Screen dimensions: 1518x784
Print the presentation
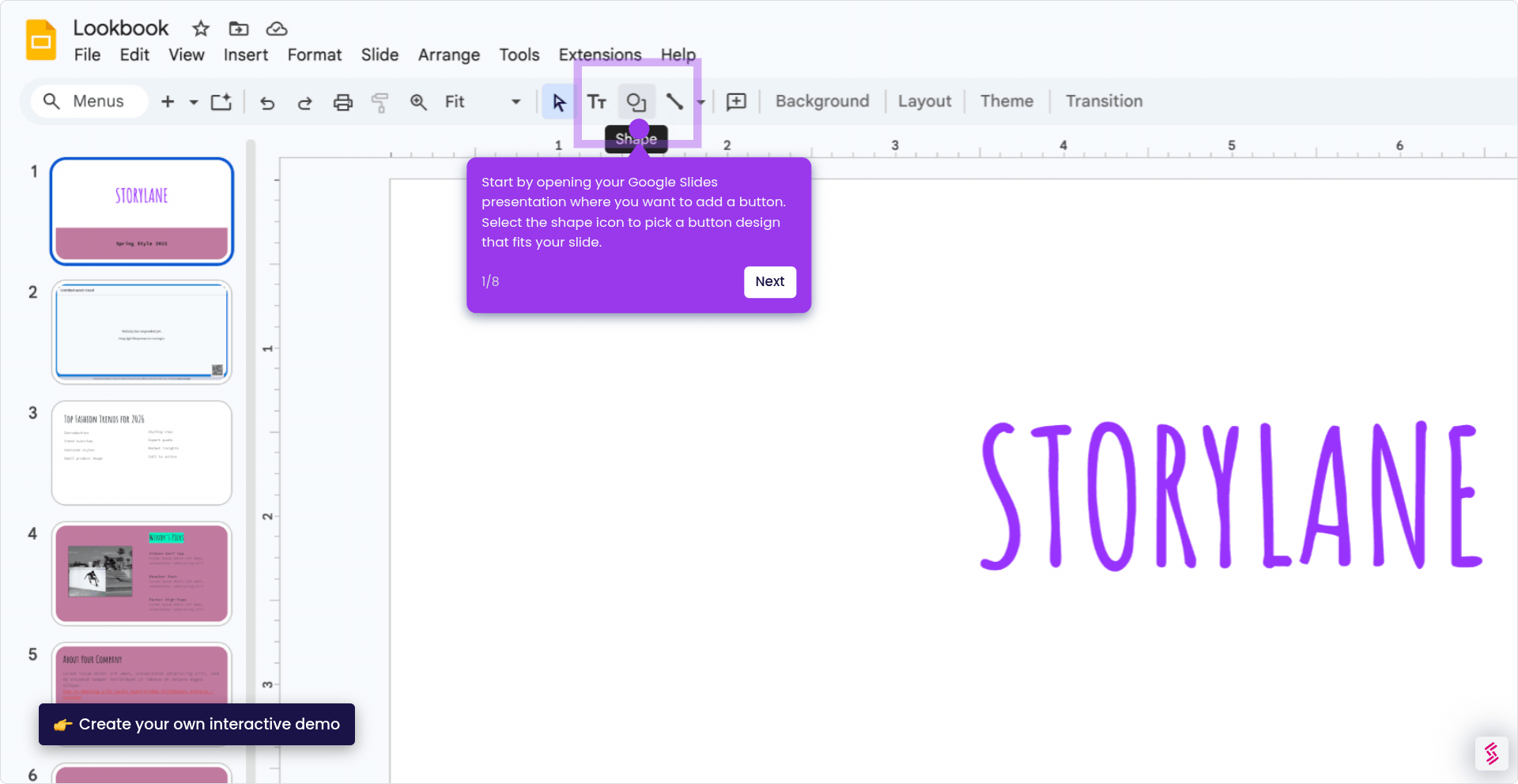click(x=342, y=102)
